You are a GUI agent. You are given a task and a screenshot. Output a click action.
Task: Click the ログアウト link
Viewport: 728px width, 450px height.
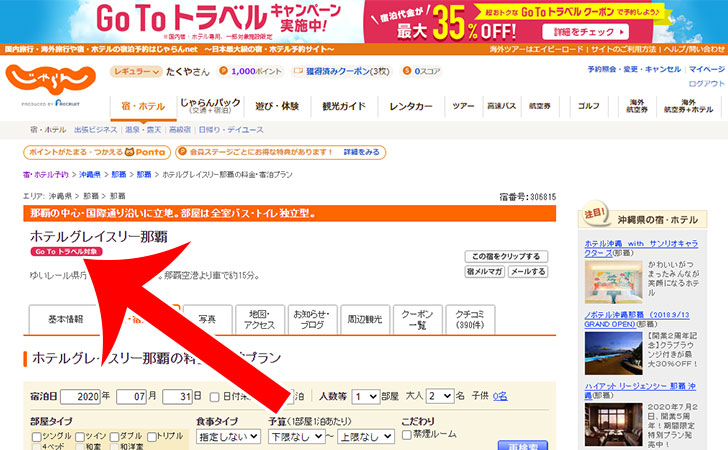706,84
